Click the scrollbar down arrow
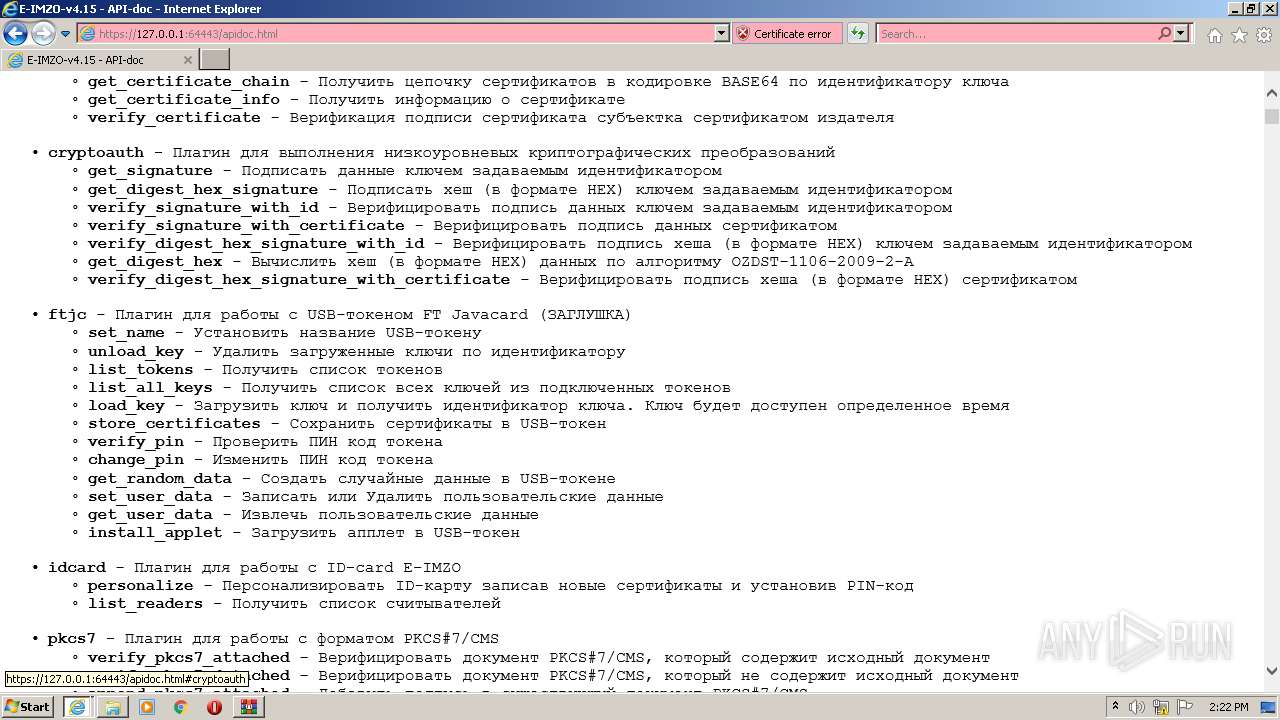 tap(1271, 671)
